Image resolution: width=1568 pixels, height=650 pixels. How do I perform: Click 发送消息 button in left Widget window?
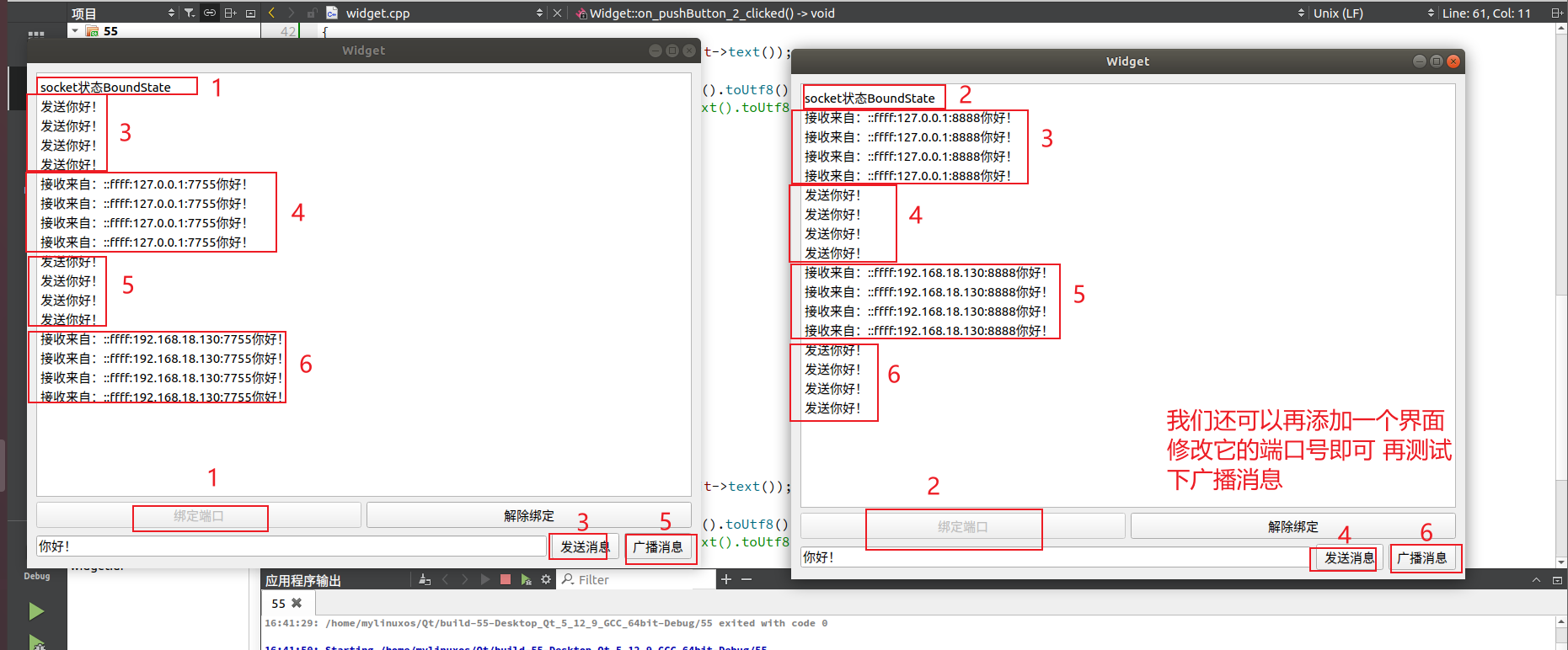[x=585, y=546]
